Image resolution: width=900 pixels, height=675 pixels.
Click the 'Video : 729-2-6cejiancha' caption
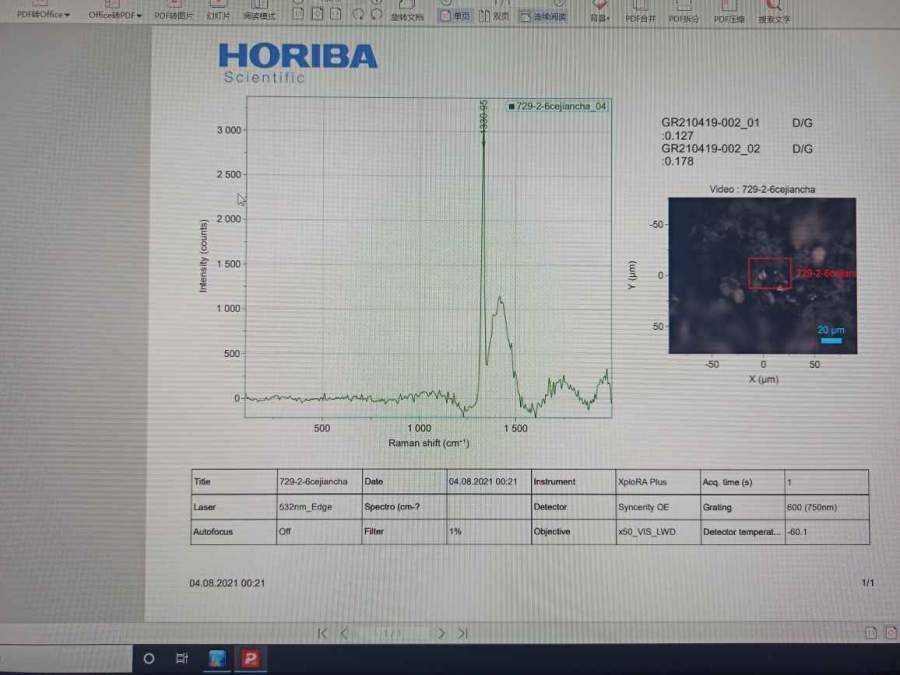tap(762, 189)
